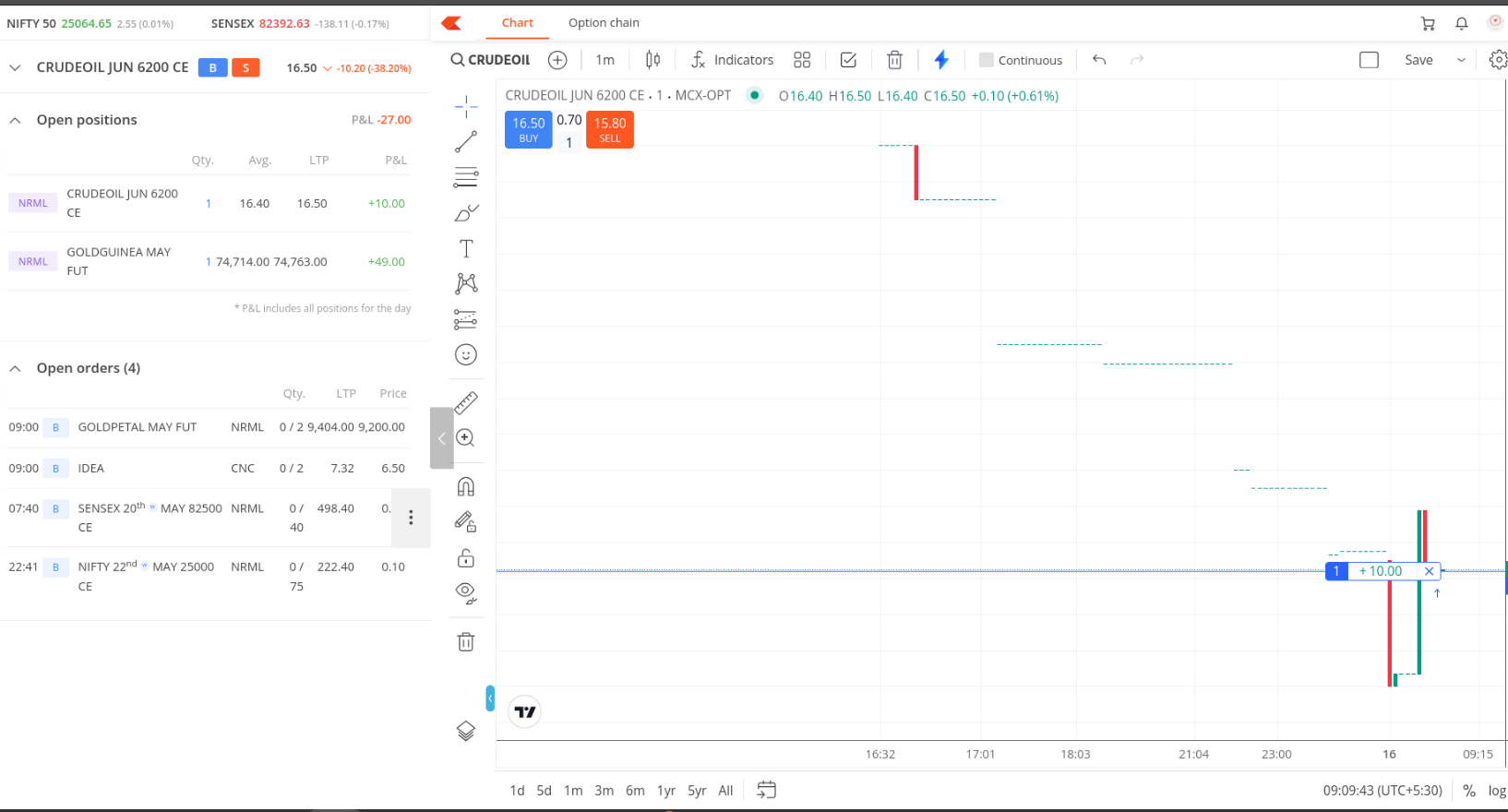Toggle hide all drawings eye icon
Image resolution: width=1508 pixels, height=812 pixels.
click(466, 592)
